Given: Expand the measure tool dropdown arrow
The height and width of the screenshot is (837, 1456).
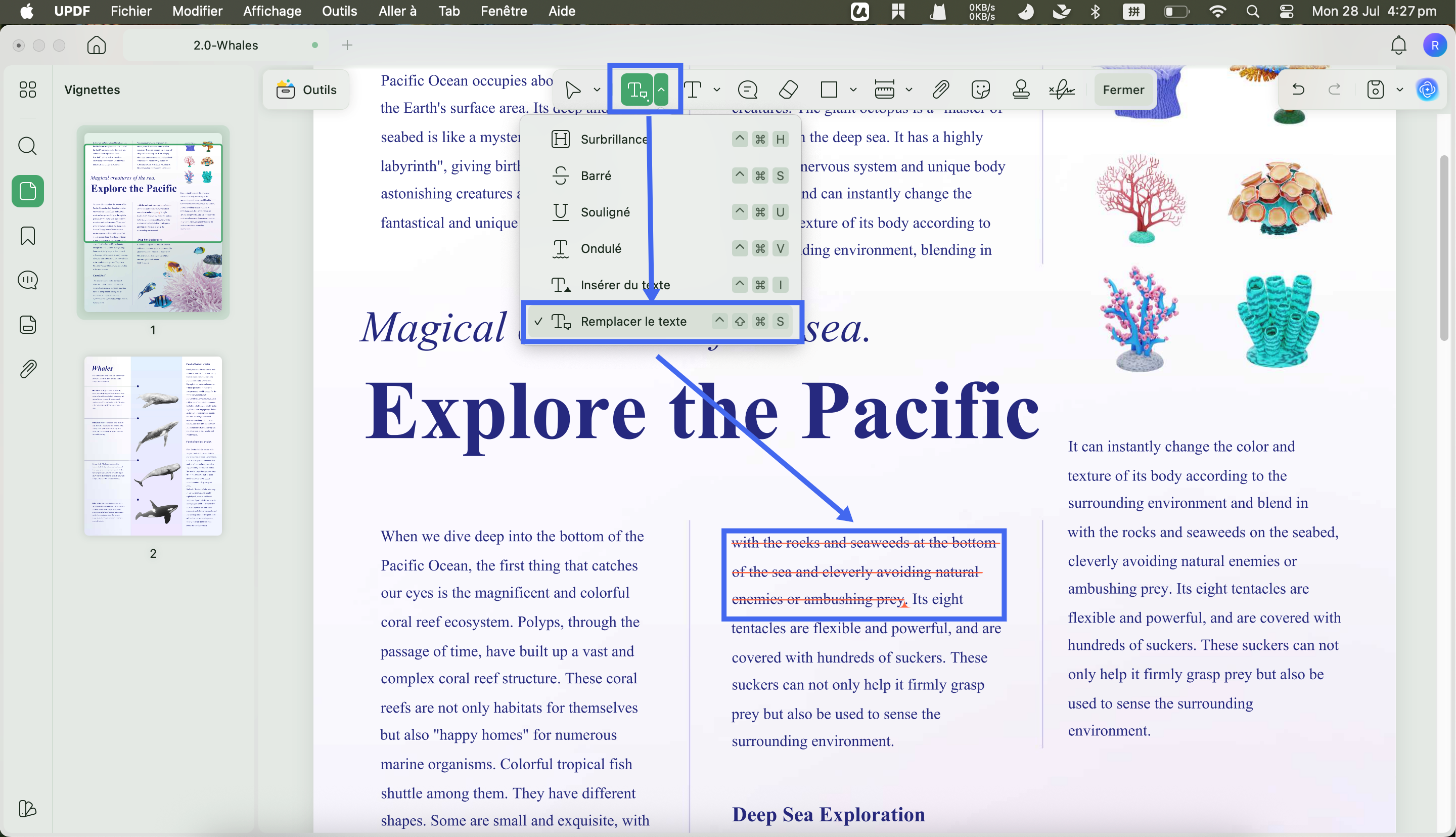Looking at the screenshot, I should (909, 90).
